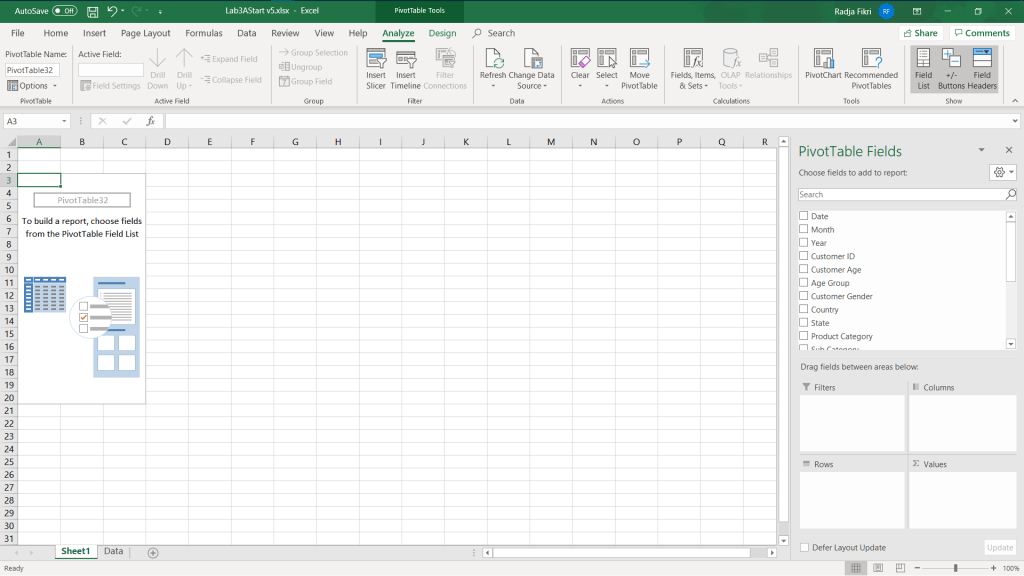This screenshot has width=1024, height=576.
Task: Click the Save icon in title bar
Action: [92, 11]
